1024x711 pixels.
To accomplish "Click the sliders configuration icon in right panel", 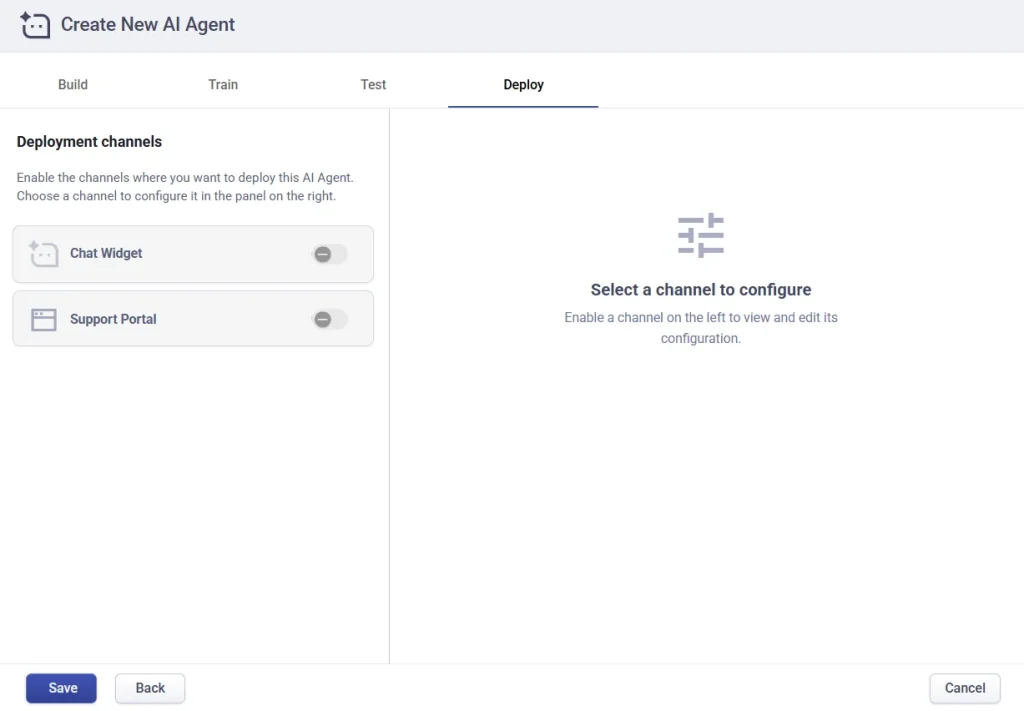I will click(x=700, y=236).
